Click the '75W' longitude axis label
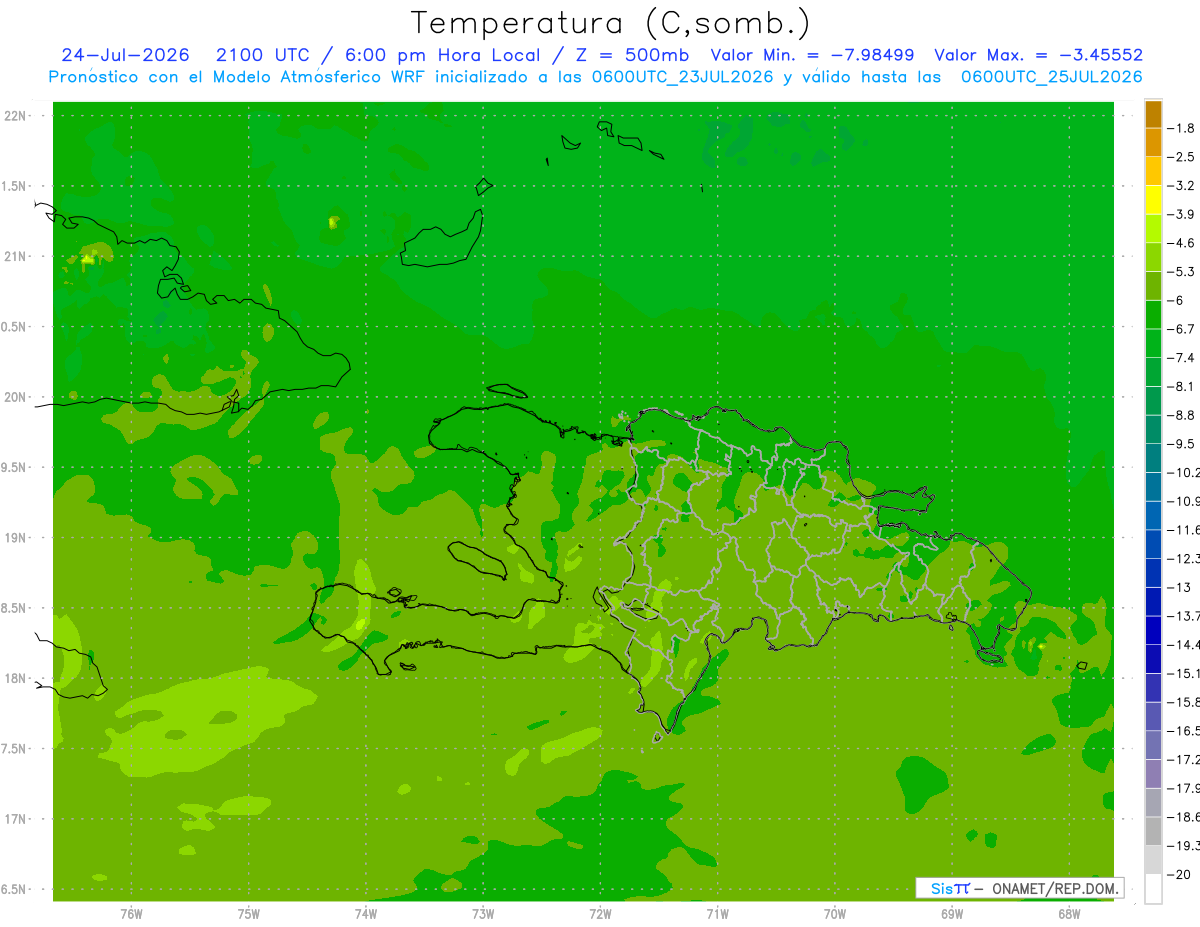Viewport: 1200px width, 927px height. 249,914
